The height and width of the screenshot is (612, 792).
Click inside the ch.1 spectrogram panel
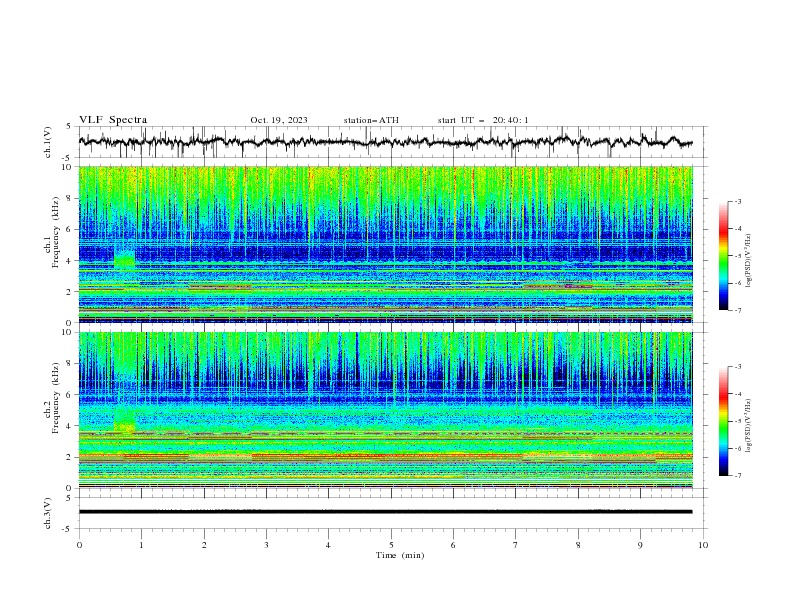click(385, 244)
